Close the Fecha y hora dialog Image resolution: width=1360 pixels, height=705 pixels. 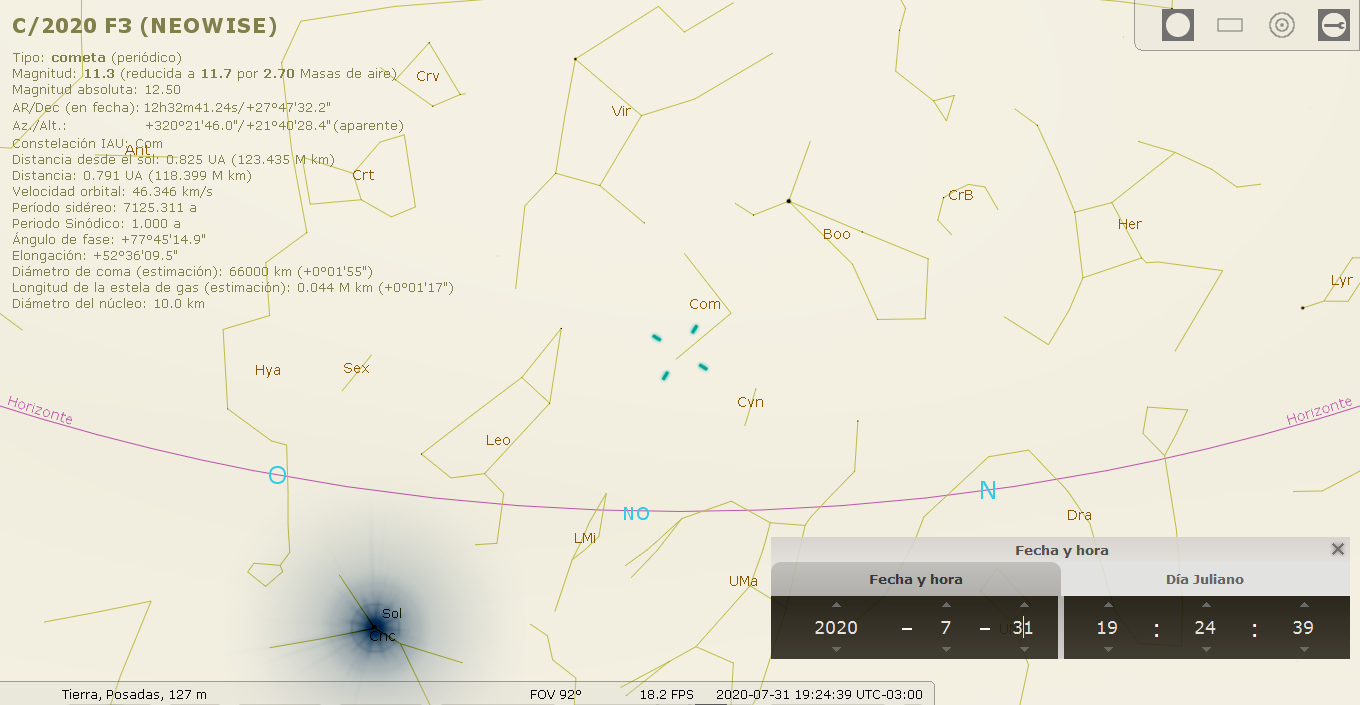point(1338,549)
